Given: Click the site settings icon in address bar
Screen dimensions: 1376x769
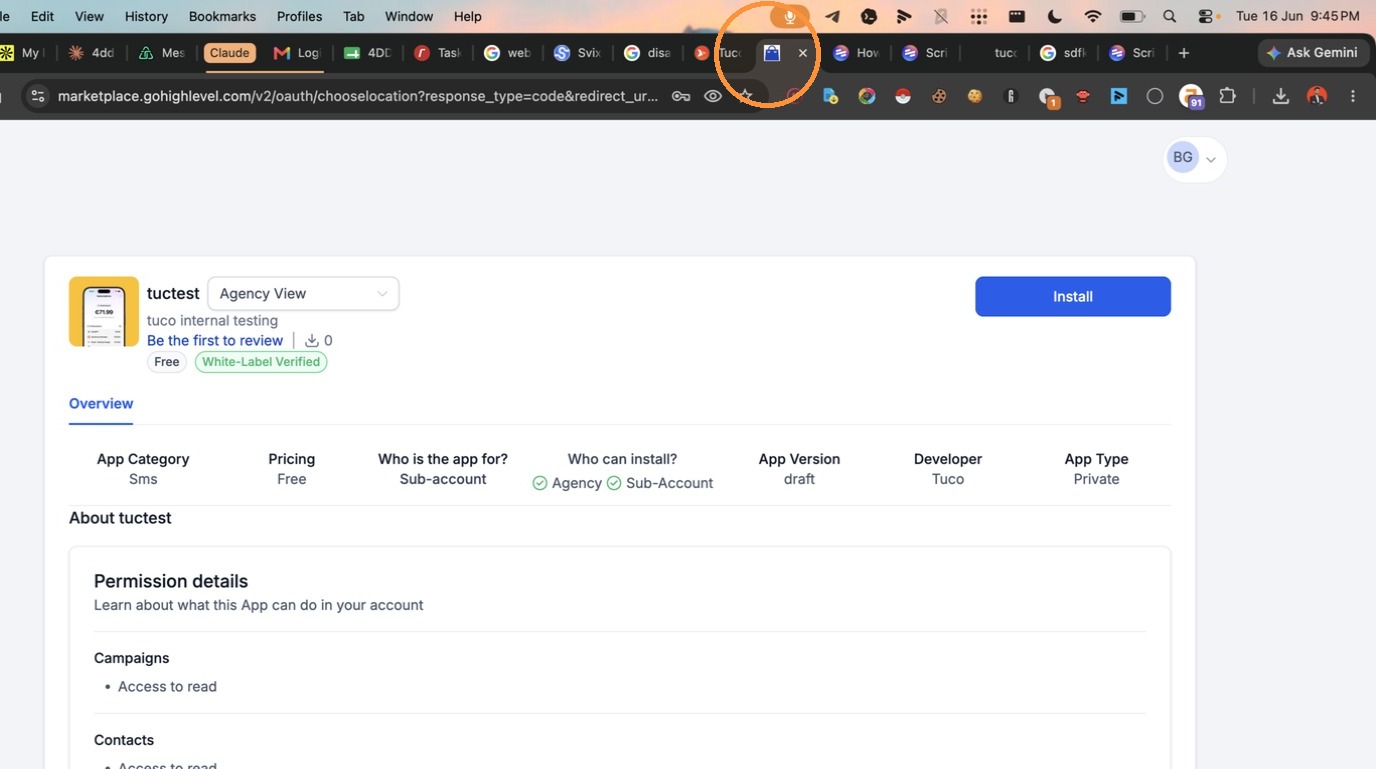Looking at the screenshot, I should pos(38,96).
